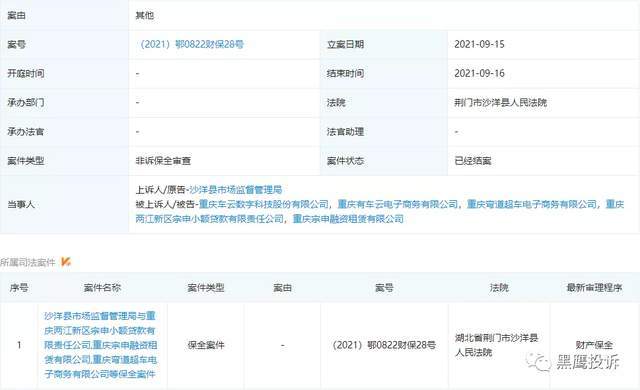Image resolution: width=640 pixels, height=390 pixels.
Task: Click the 案件类型 column header
Action: (x=206, y=288)
